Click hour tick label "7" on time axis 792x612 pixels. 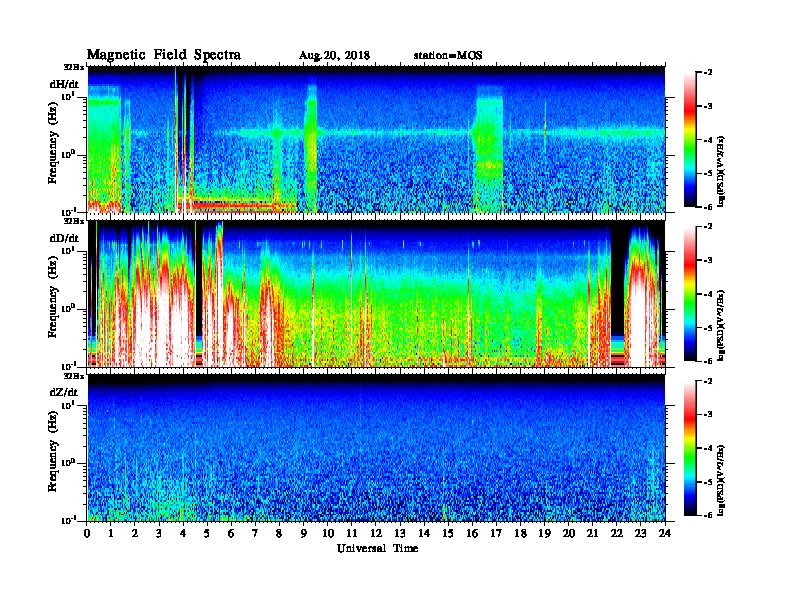point(255,534)
